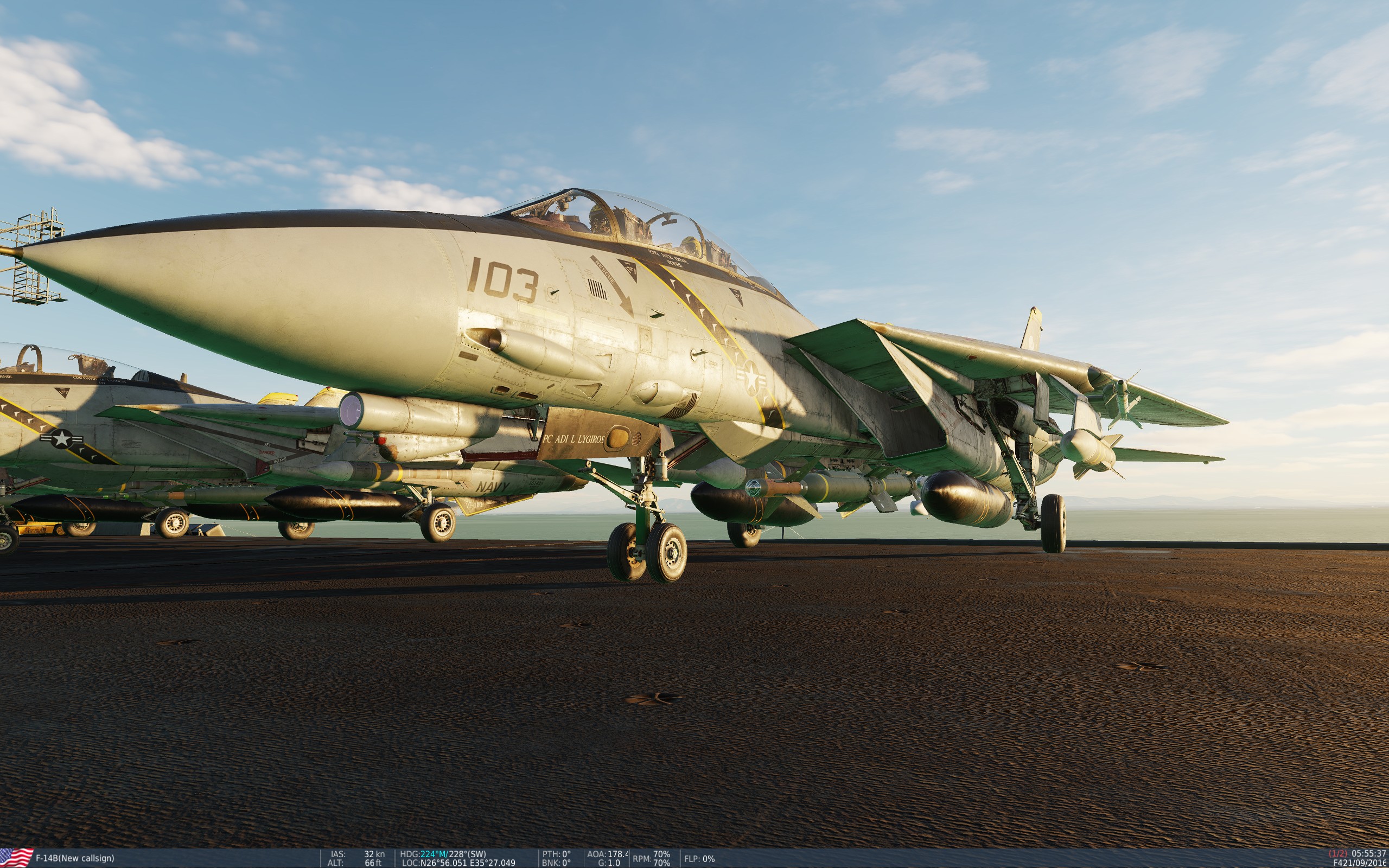This screenshot has height=868, width=1389.
Task: Click the FLP 0% flaps readout
Action: tap(699, 859)
